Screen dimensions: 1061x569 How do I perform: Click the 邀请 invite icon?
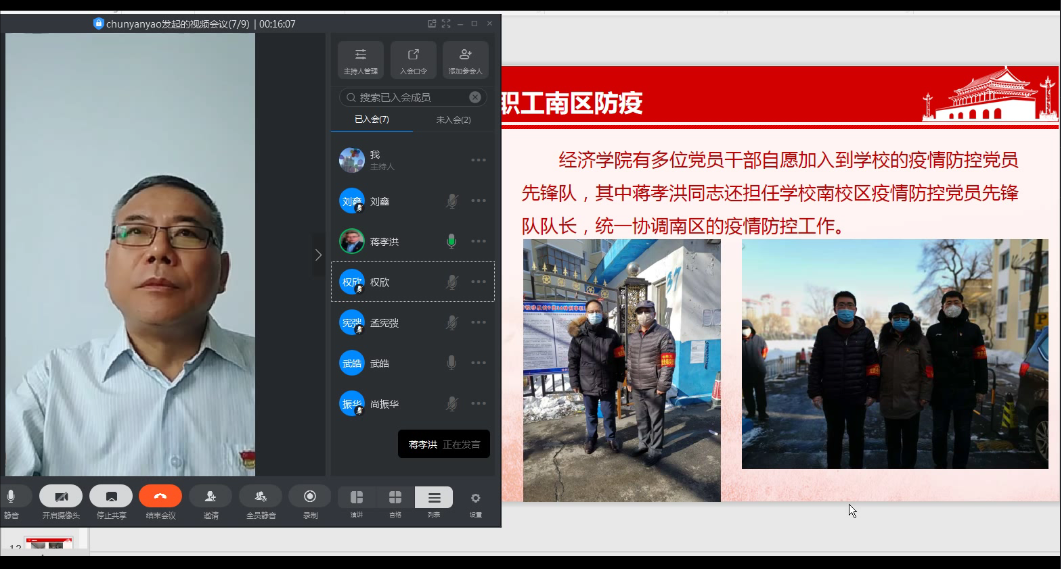point(210,497)
